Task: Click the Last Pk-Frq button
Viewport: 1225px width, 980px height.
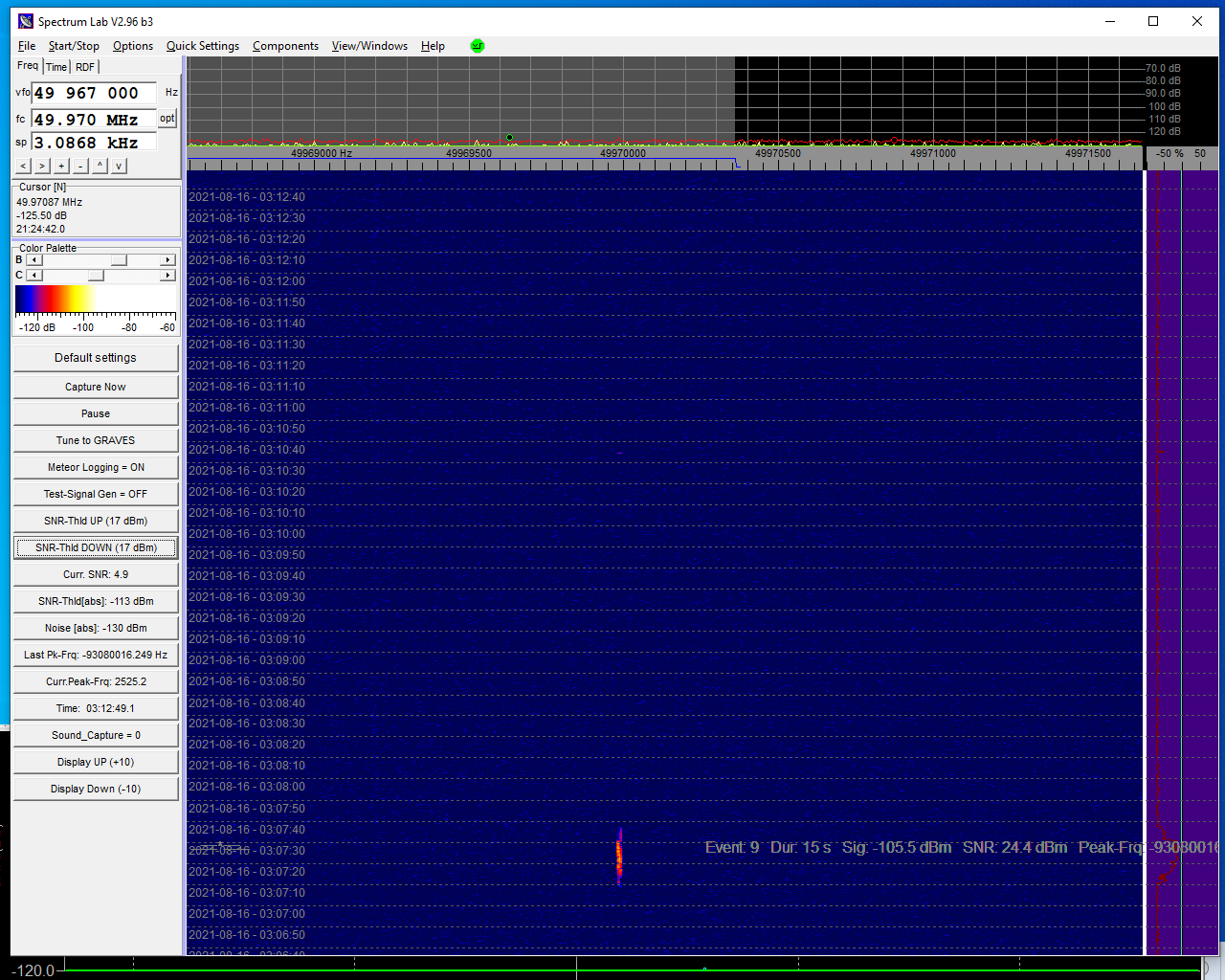Action: click(96, 655)
